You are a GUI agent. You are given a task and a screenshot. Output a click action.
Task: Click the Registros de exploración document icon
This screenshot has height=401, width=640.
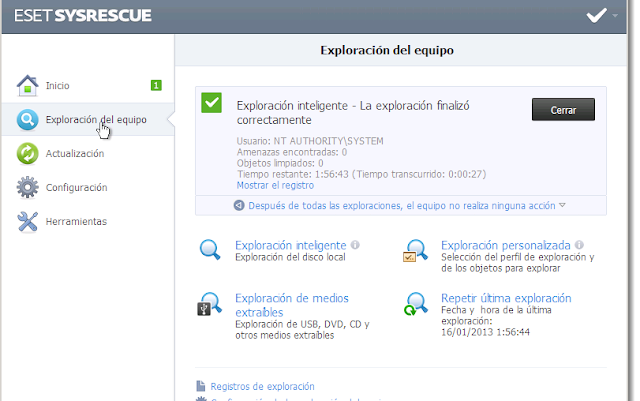(200, 386)
